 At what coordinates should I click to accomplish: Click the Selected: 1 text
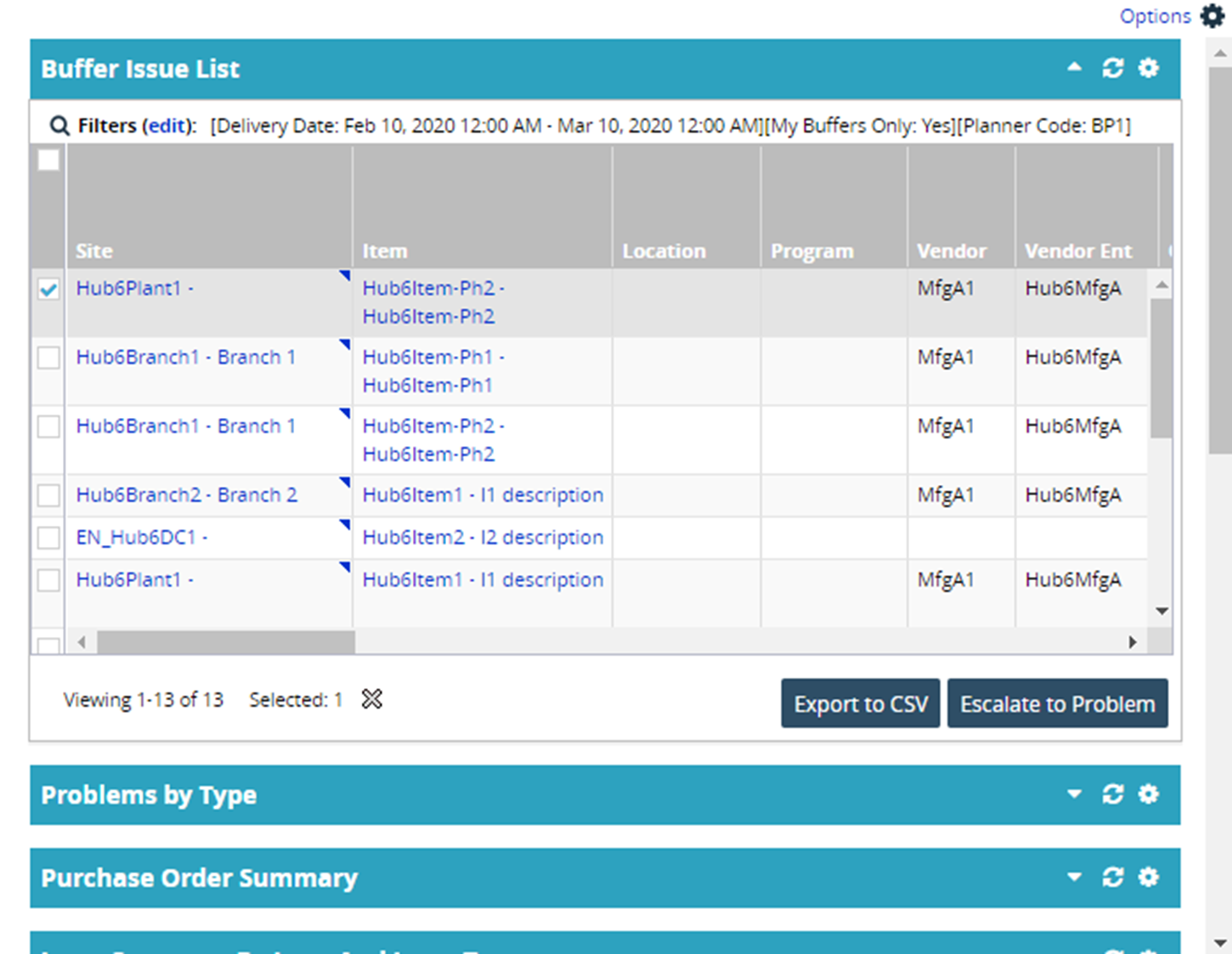coord(296,700)
